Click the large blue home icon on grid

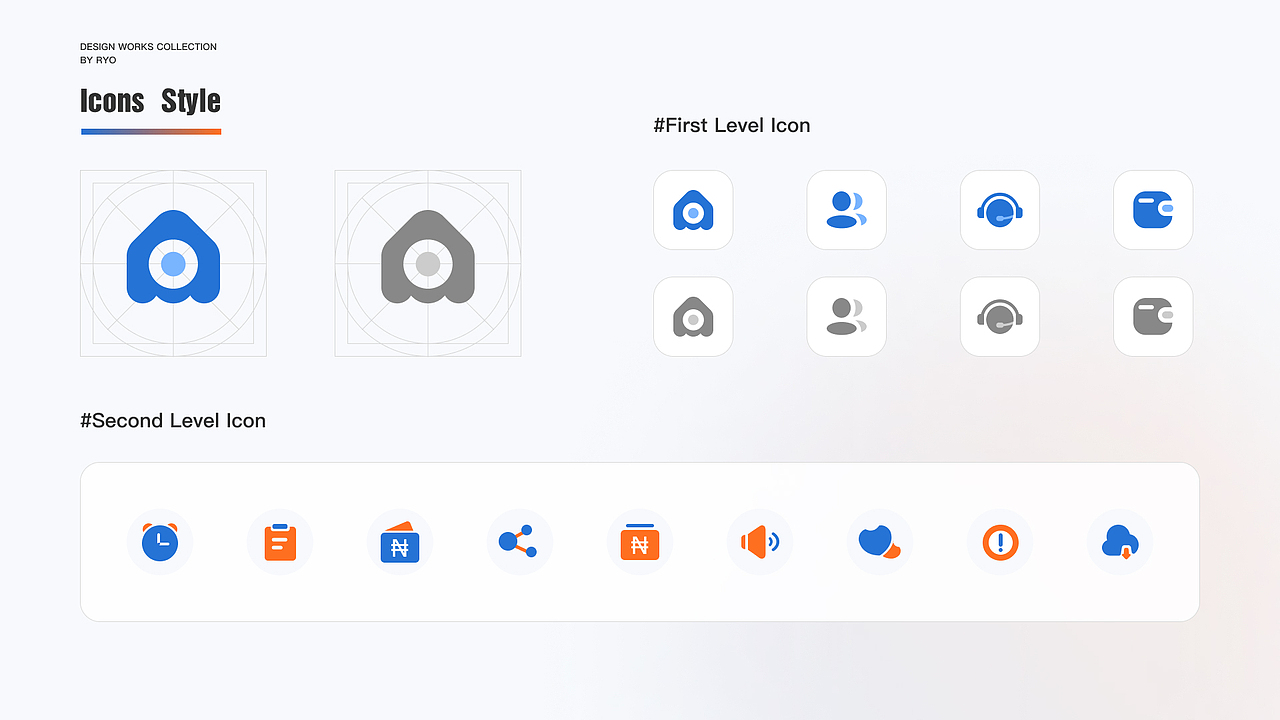pos(173,257)
